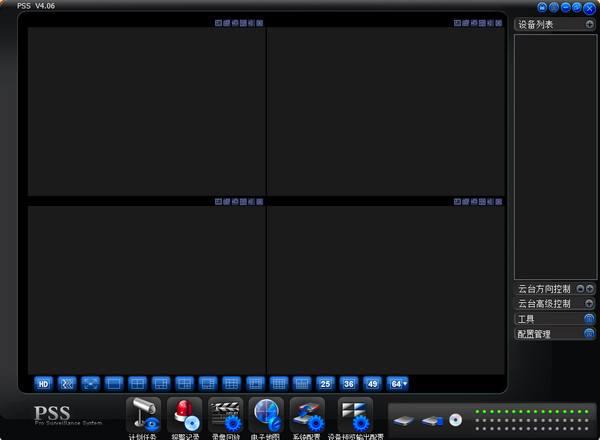Click the plus button on 云台方向控制

pos(590,288)
